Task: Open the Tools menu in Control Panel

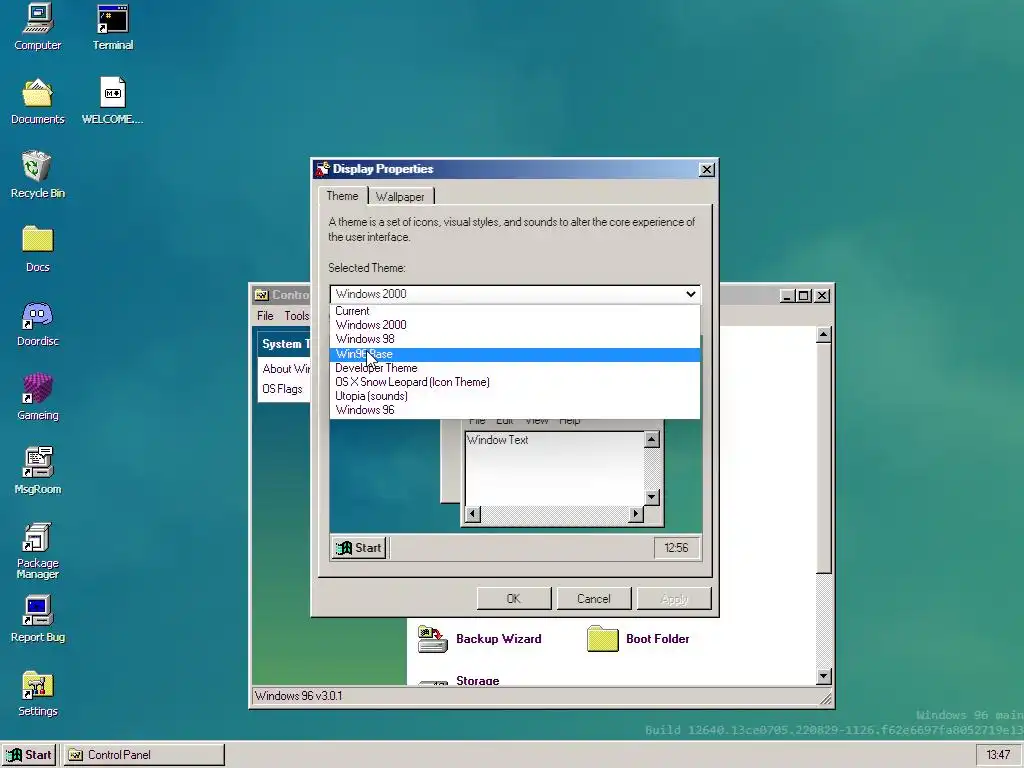Action: 297,316
